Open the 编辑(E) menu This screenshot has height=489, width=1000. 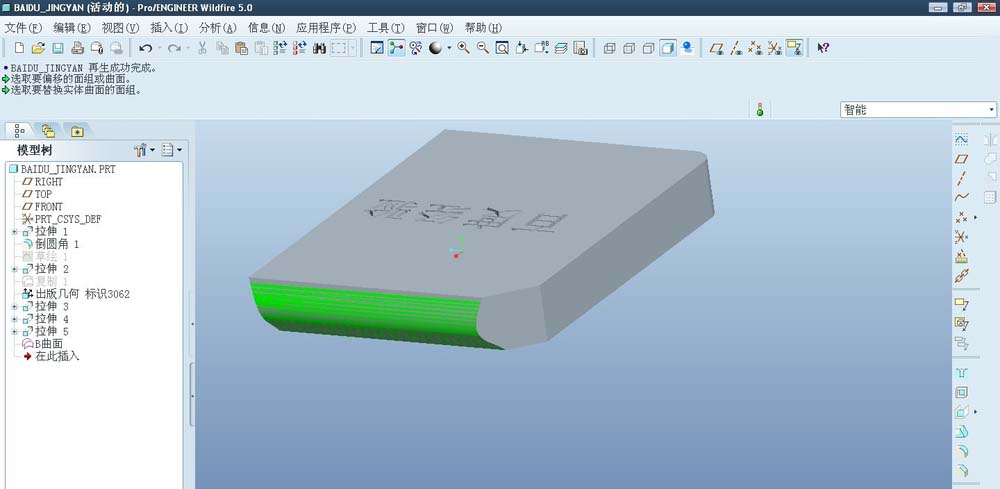point(71,28)
